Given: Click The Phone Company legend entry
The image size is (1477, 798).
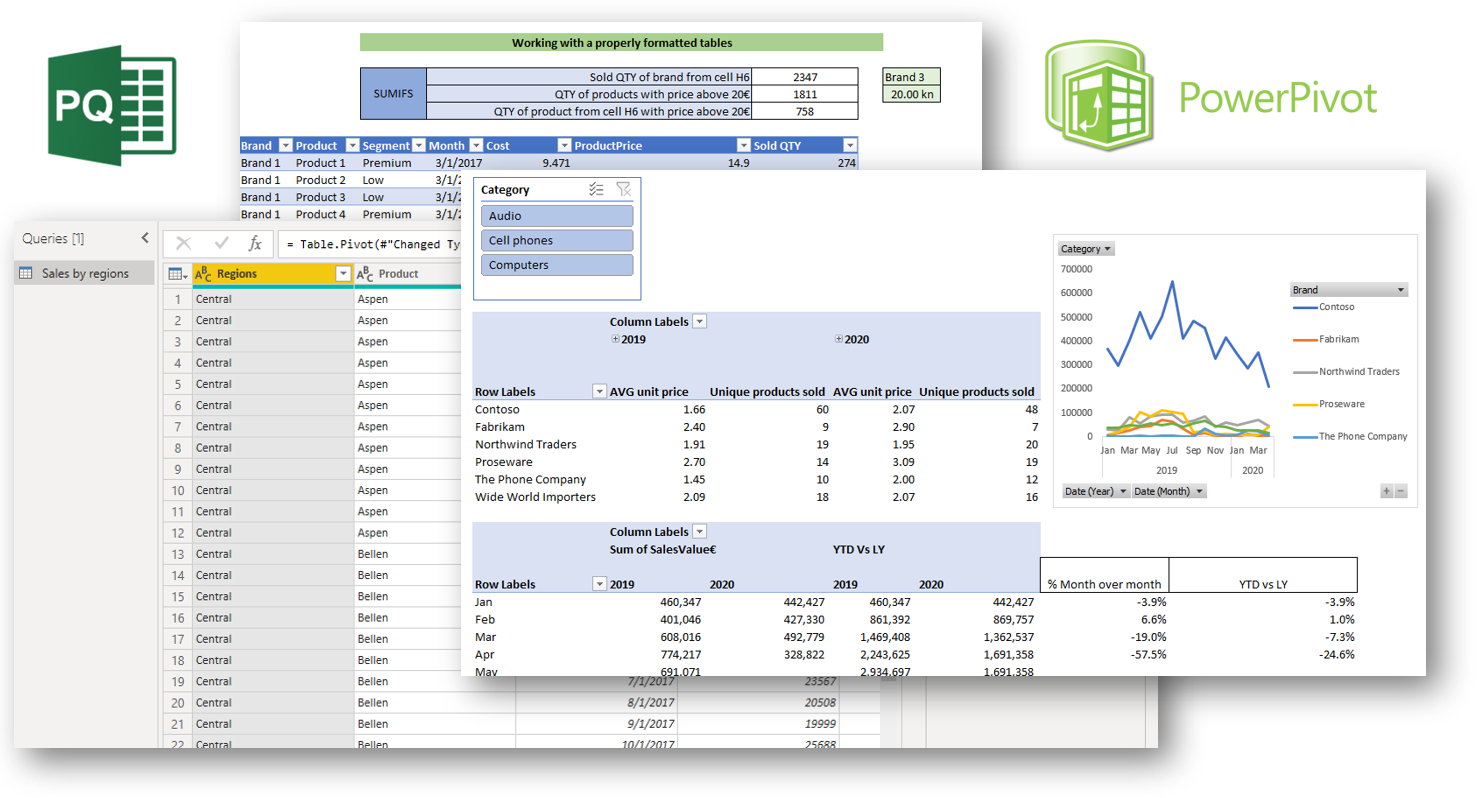Looking at the screenshot, I should coord(1349,436).
